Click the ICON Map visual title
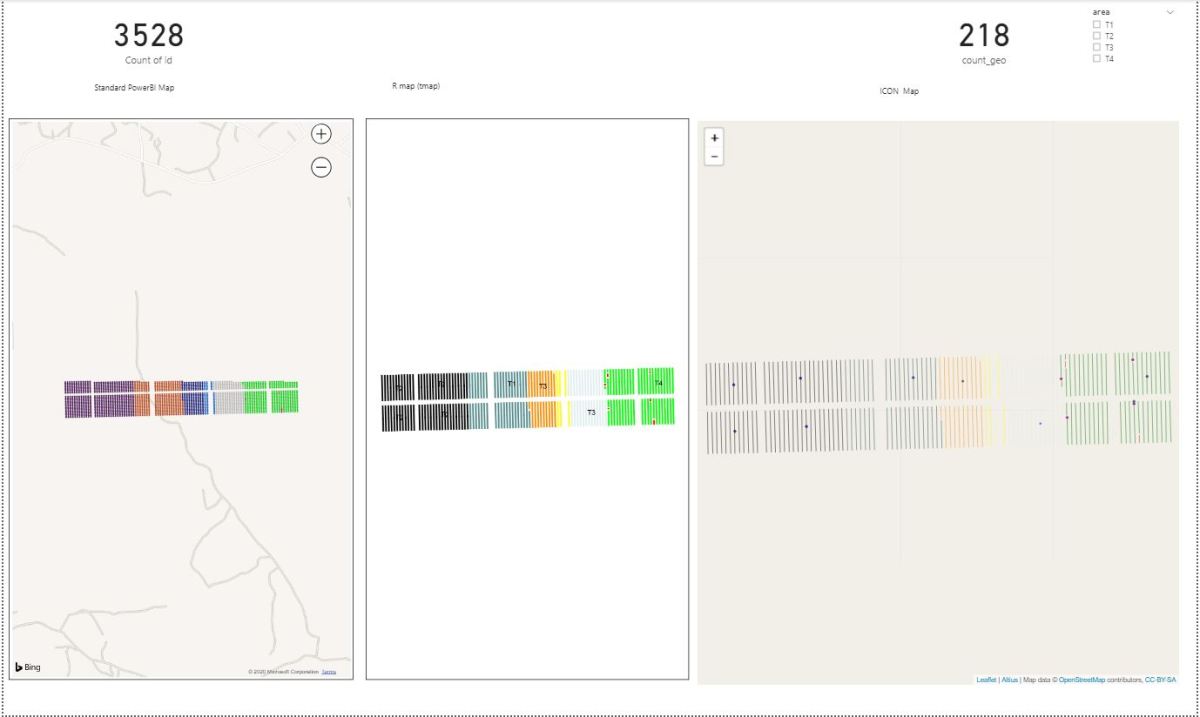 [x=898, y=91]
